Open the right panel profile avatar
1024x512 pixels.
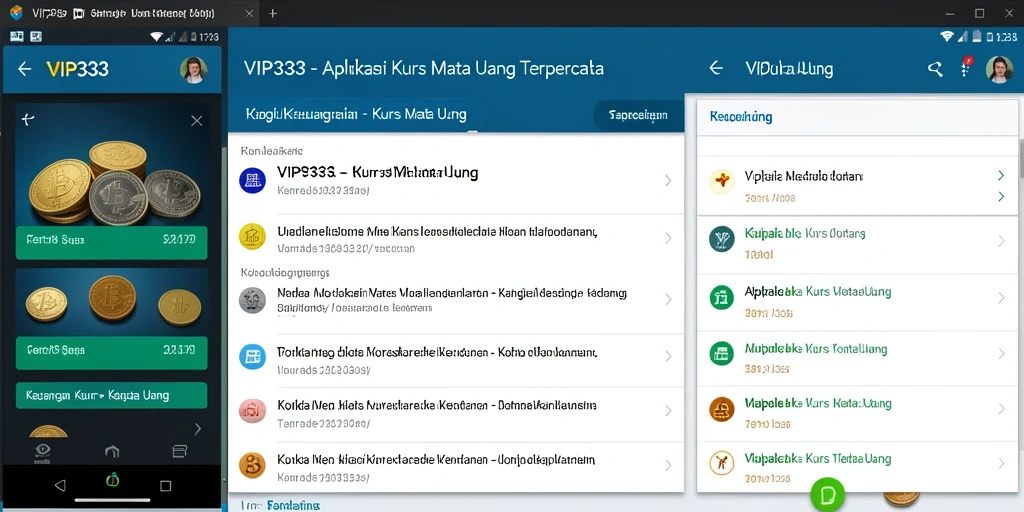click(x=999, y=69)
